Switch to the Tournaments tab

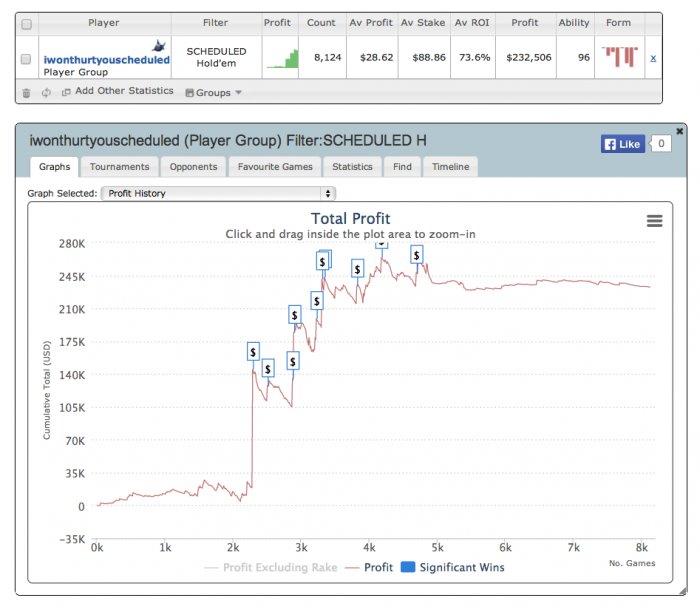[120, 167]
